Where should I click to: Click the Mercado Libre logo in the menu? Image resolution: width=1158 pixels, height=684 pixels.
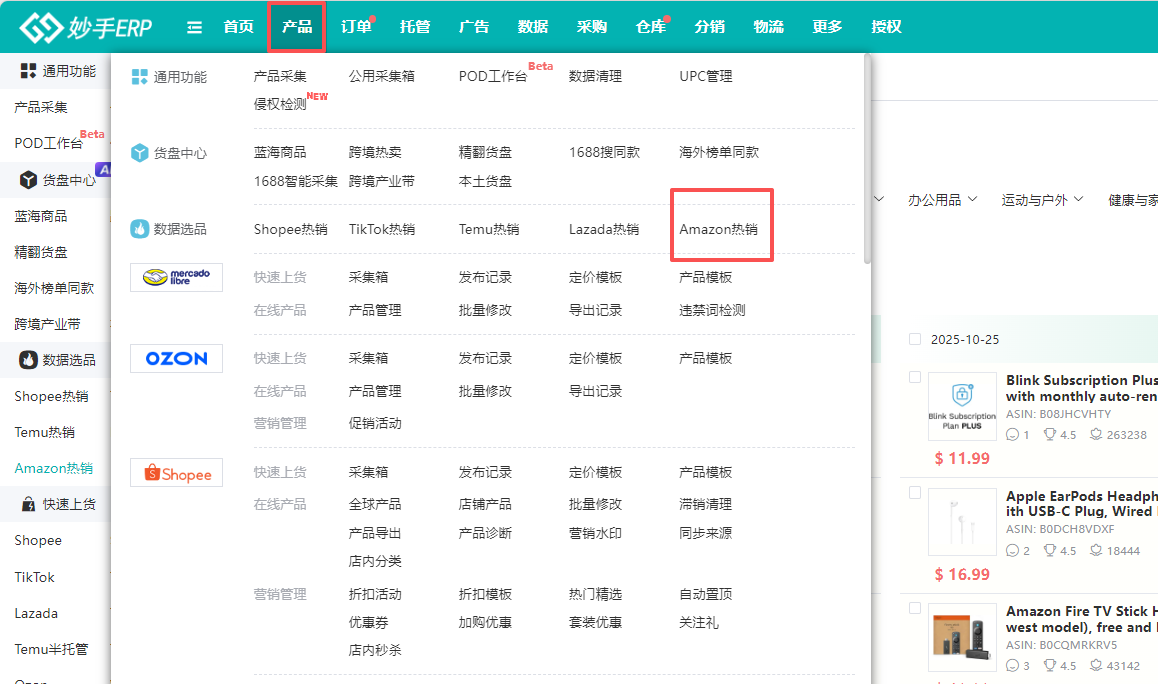point(176,278)
